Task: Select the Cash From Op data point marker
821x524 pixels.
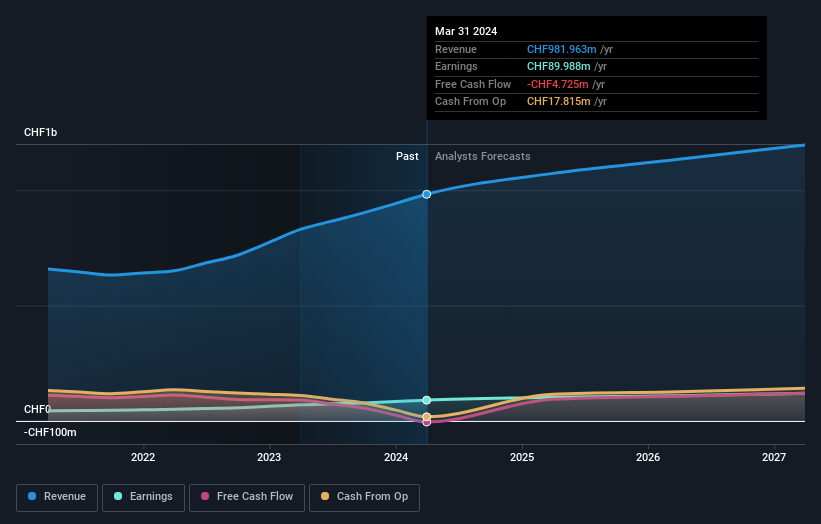Action: [427, 417]
